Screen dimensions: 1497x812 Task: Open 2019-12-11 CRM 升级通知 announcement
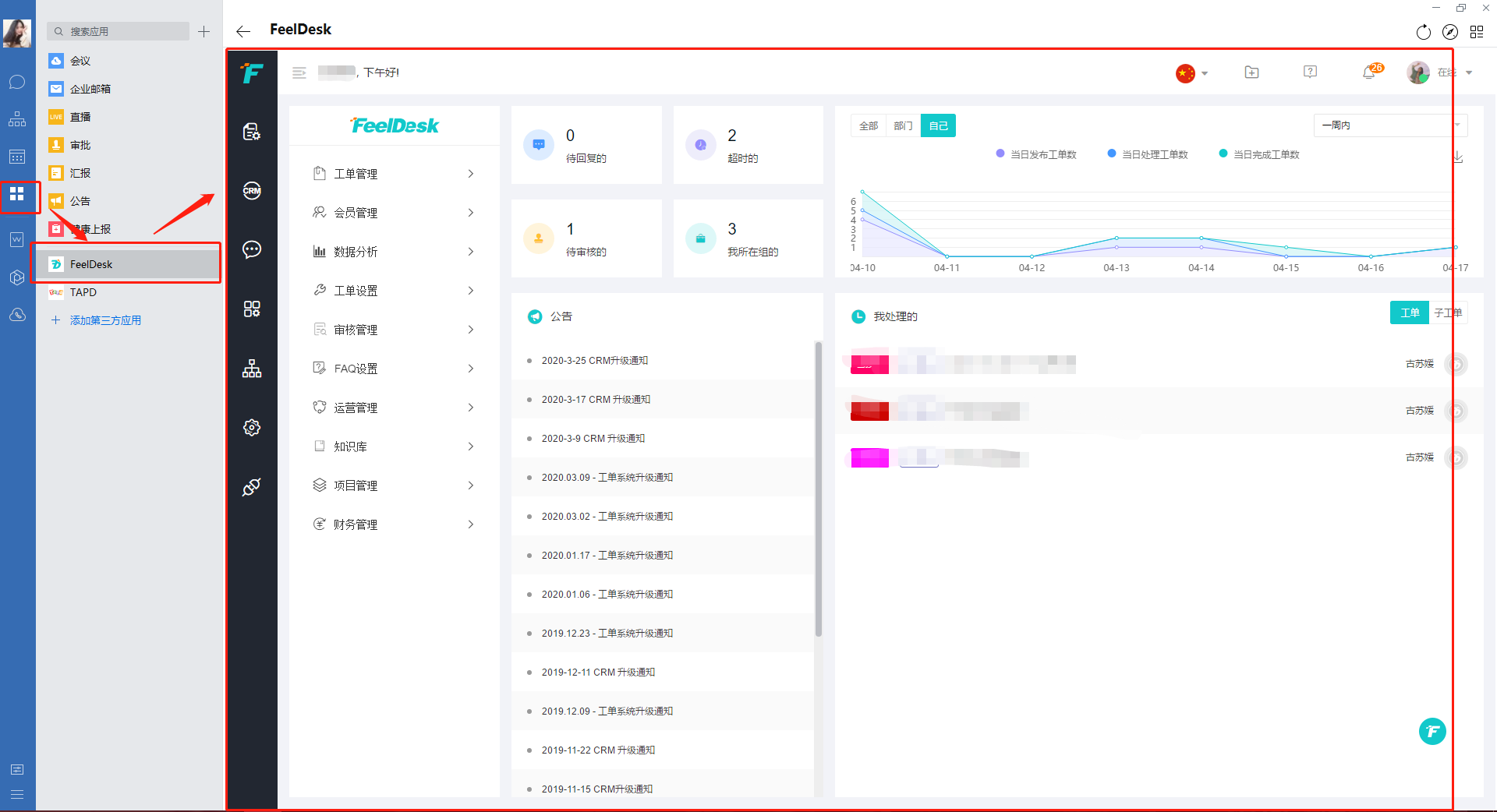pos(598,673)
